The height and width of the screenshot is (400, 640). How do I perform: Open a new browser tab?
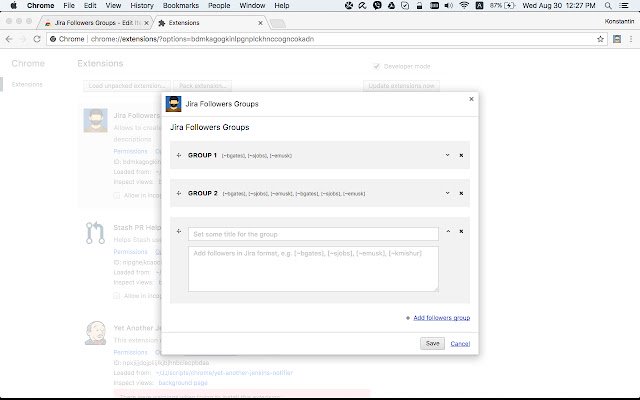[x=278, y=24]
